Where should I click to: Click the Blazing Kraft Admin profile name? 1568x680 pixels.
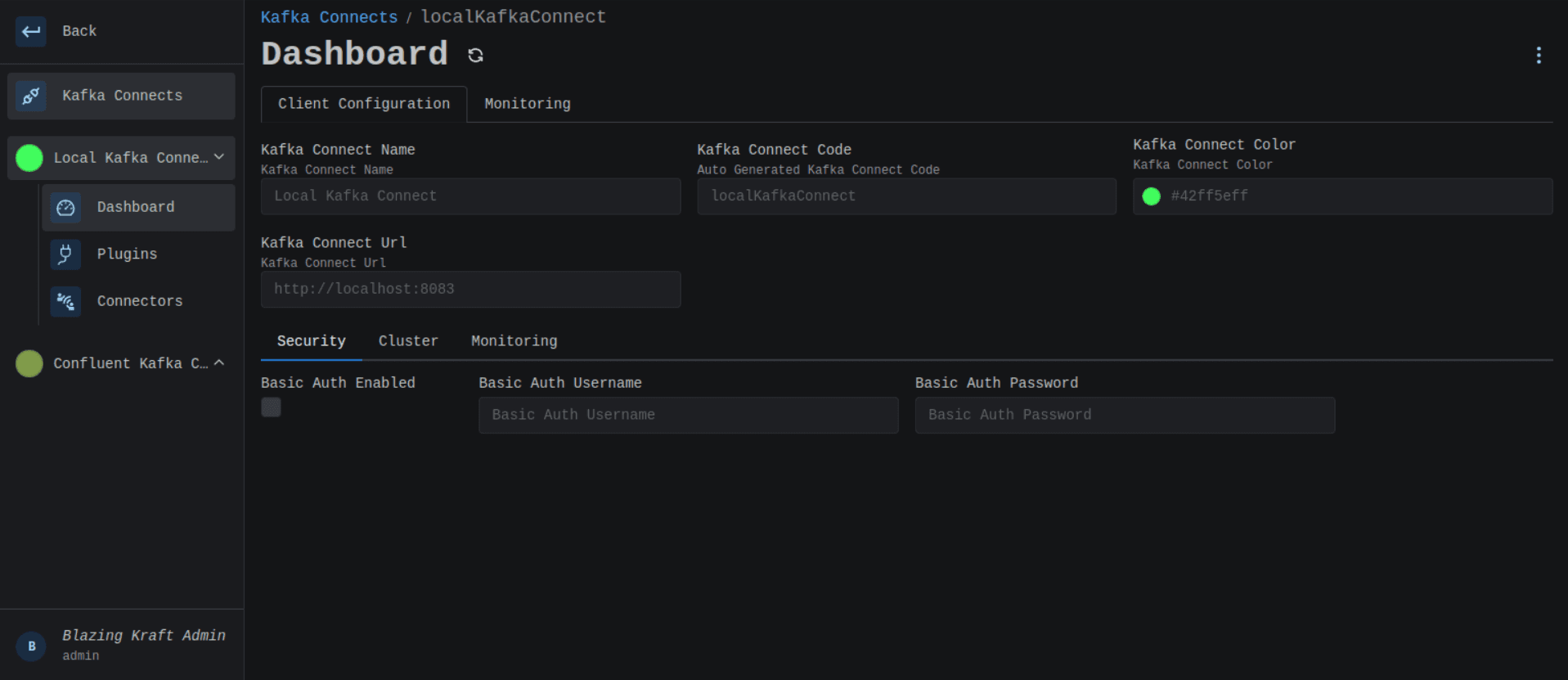pos(144,636)
